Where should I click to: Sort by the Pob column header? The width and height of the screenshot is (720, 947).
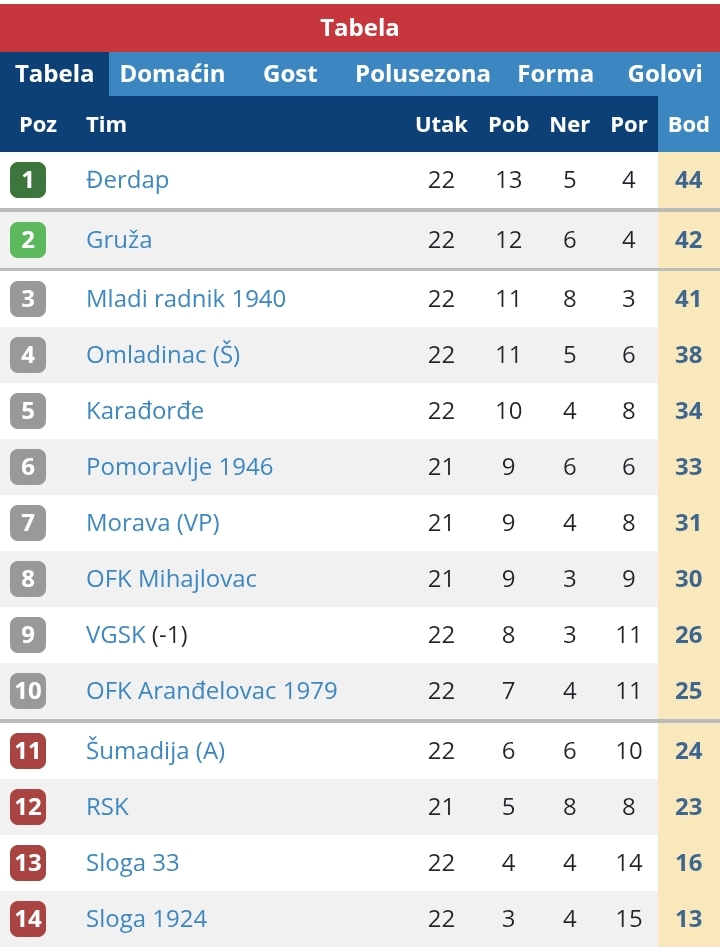pos(509,124)
